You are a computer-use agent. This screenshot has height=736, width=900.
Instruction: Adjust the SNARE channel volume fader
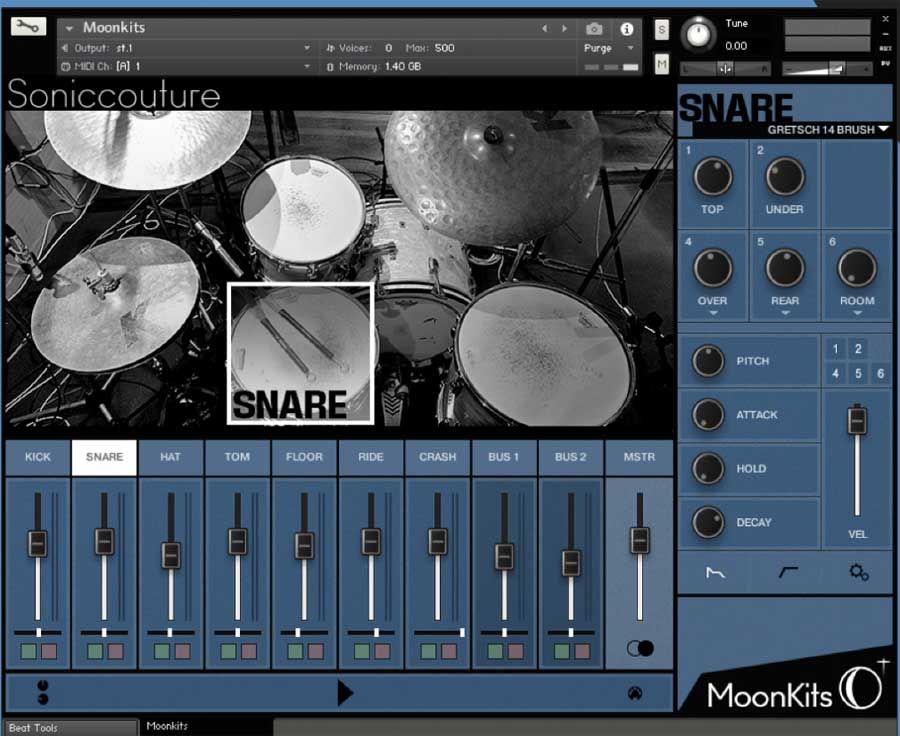(104, 541)
